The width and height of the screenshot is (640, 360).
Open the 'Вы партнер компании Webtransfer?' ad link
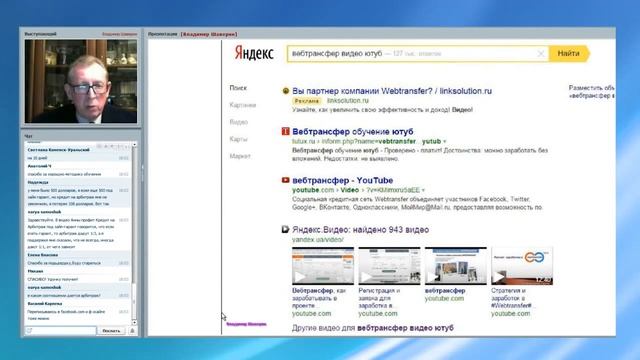[392, 91]
